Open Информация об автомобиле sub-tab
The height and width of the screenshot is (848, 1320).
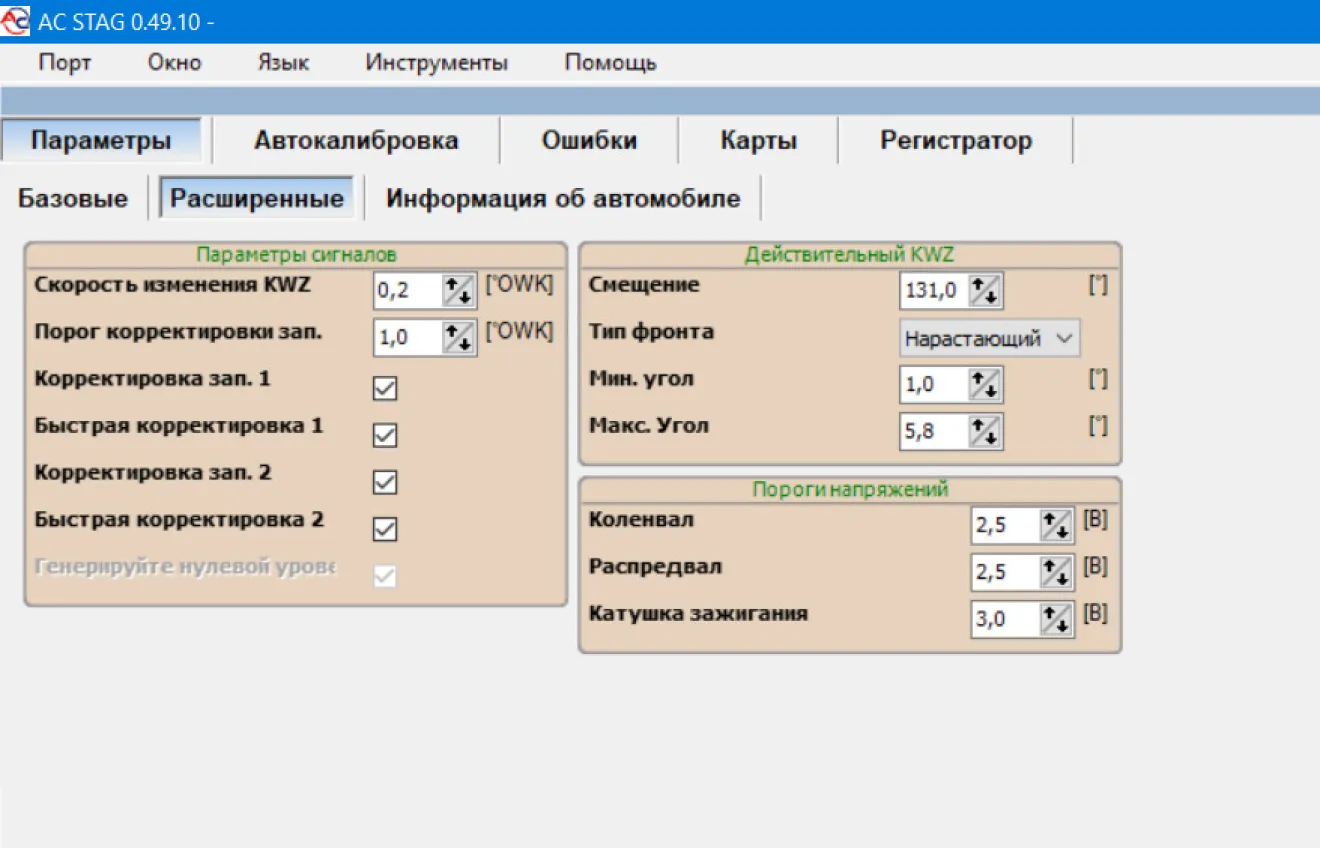(x=564, y=198)
